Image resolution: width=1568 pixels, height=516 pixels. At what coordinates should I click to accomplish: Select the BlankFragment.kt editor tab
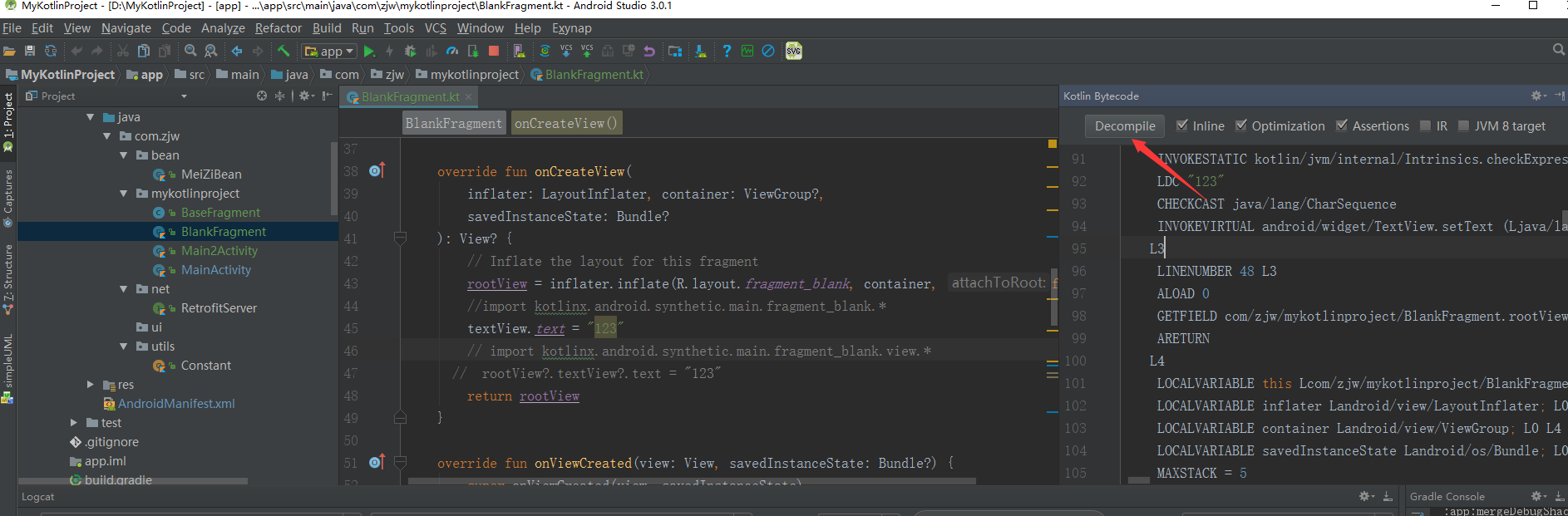coord(410,97)
